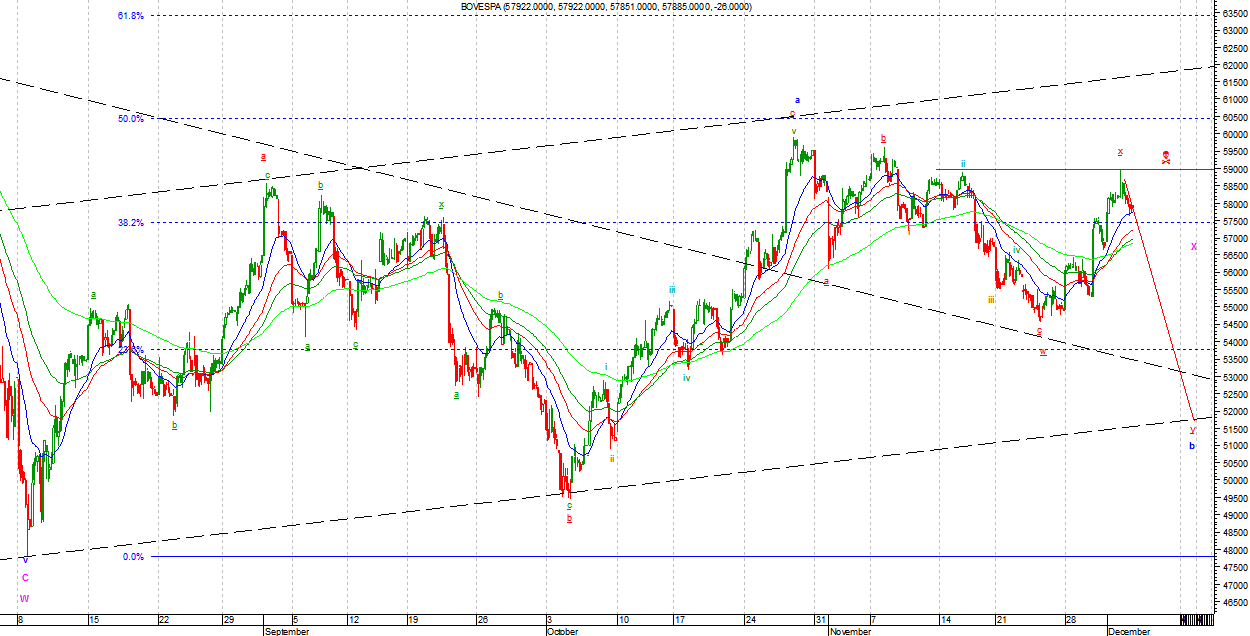1250x636 pixels.
Task: Select blue wave a label above October peak
Action: click(x=797, y=100)
